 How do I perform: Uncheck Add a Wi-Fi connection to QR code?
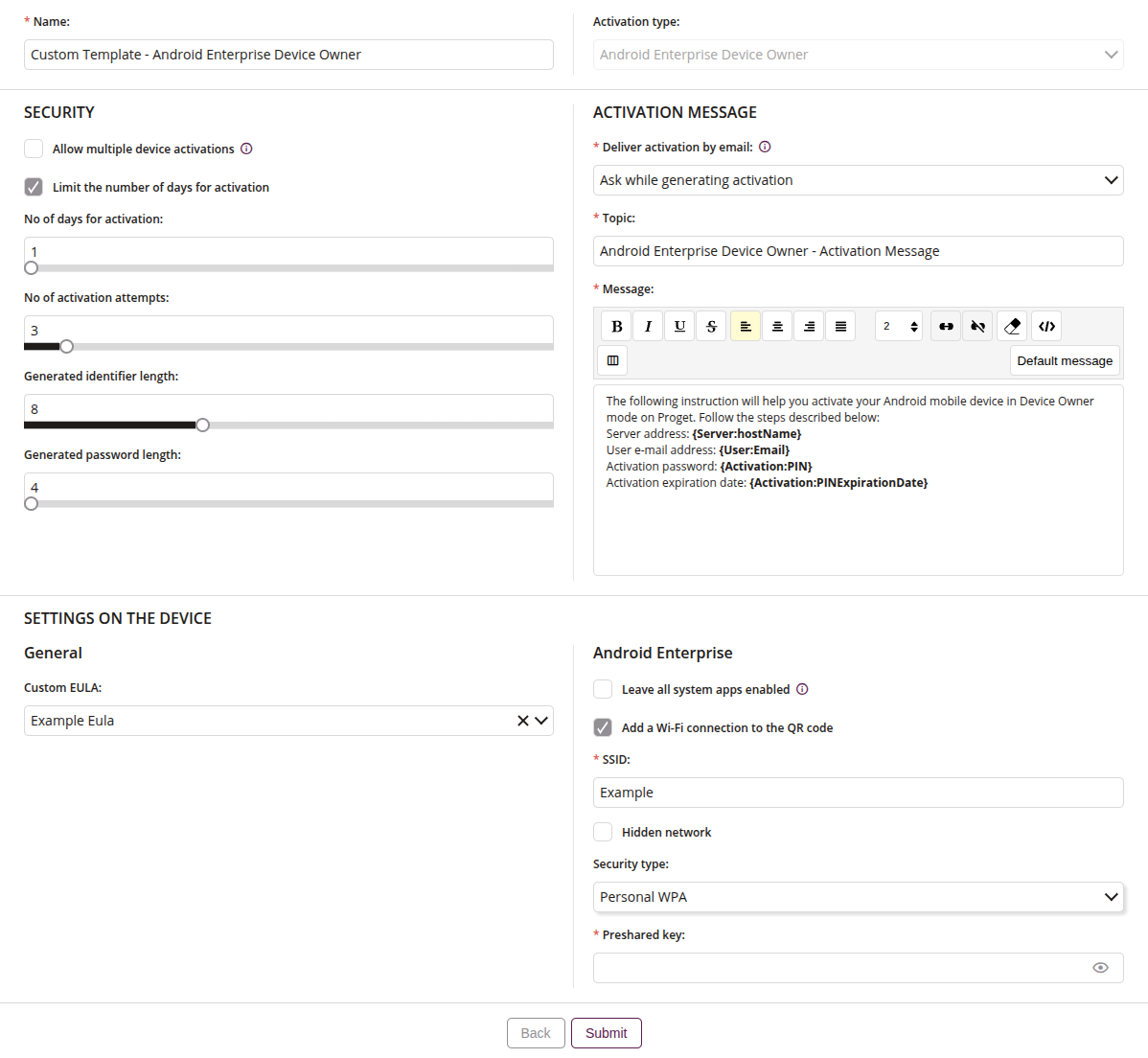(603, 727)
